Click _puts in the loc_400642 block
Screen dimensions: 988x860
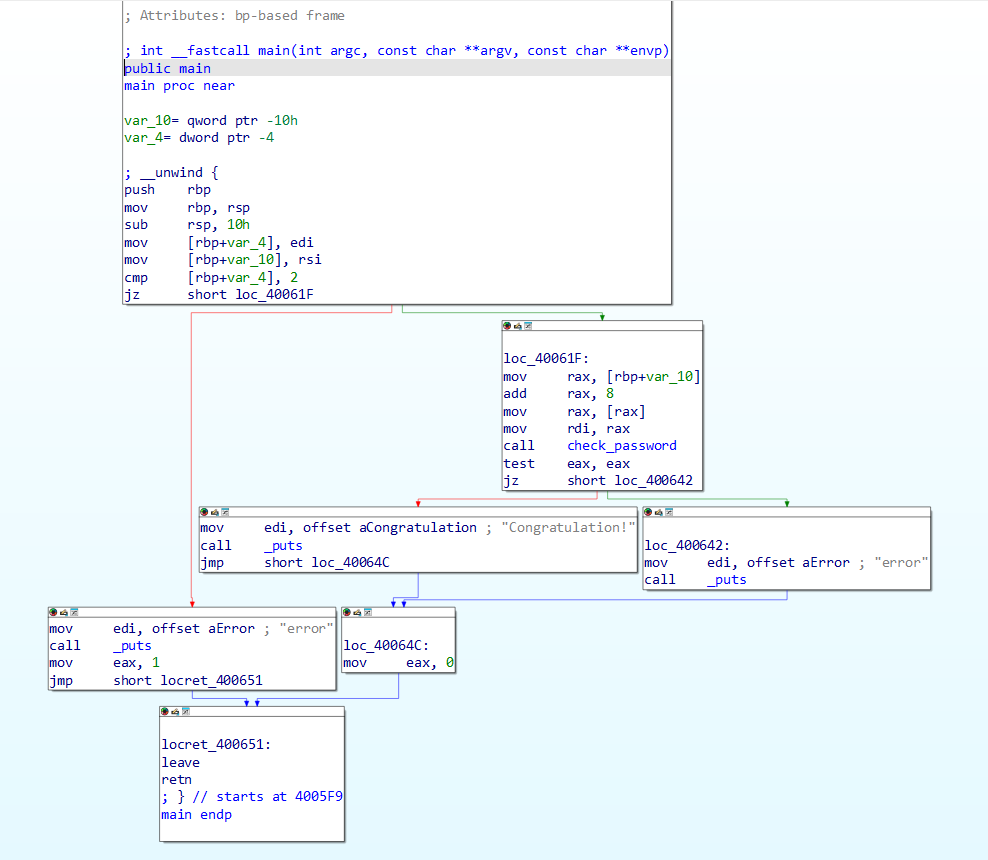pos(727,580)
